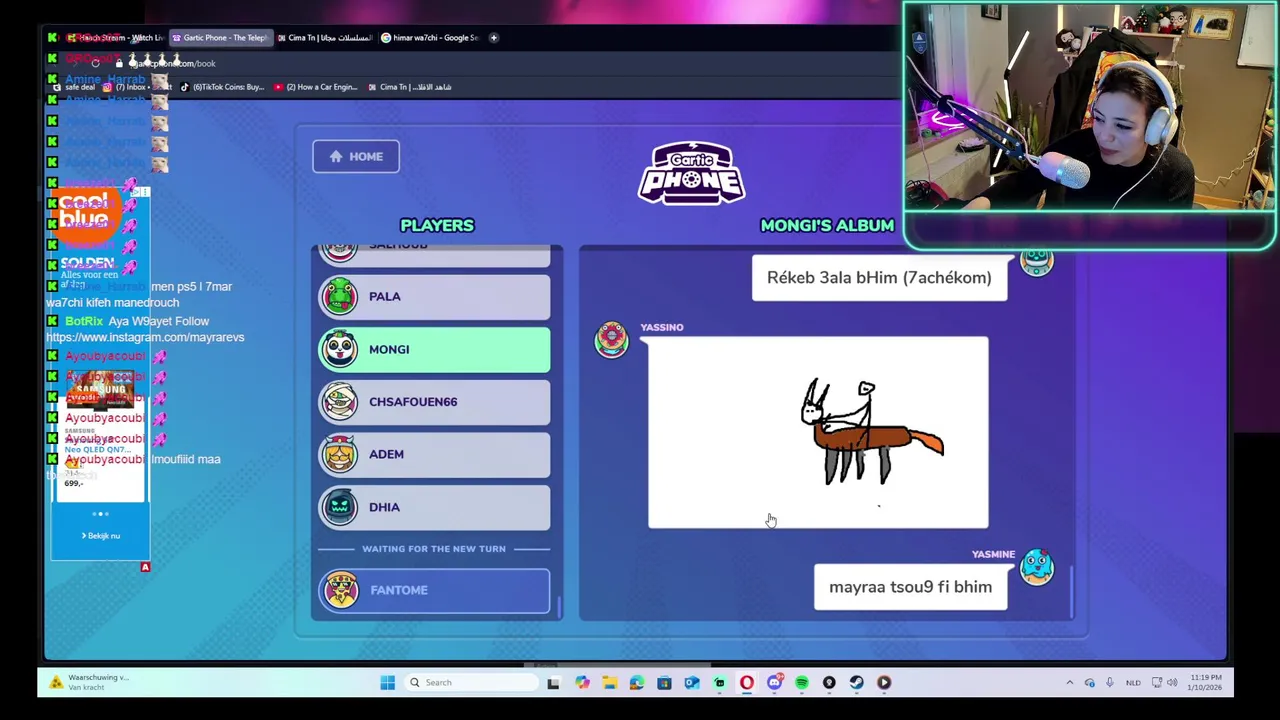Open Outlook from the taskbar
The width and height of the screenshot is (1280, 720).
point(691,682)
